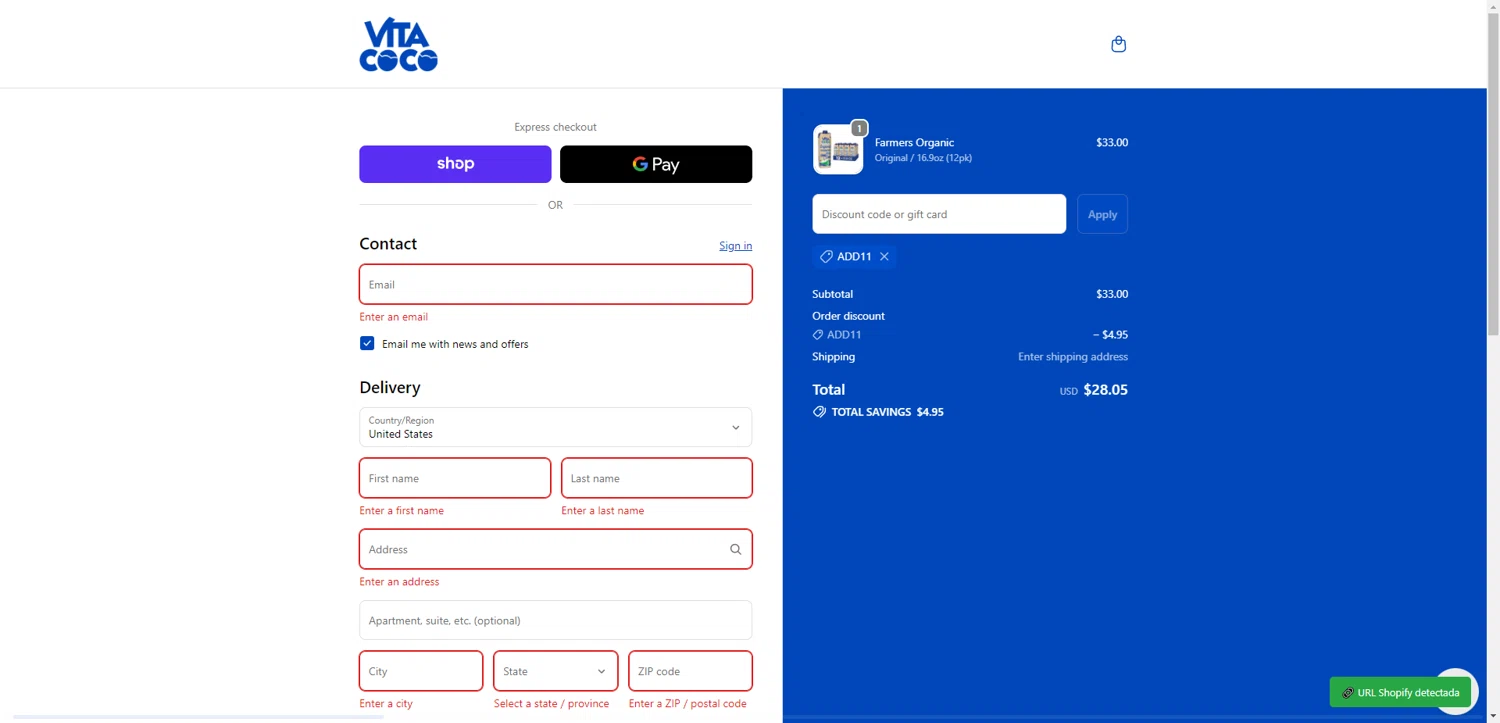Click the Apply discount button

[1102, 214]
